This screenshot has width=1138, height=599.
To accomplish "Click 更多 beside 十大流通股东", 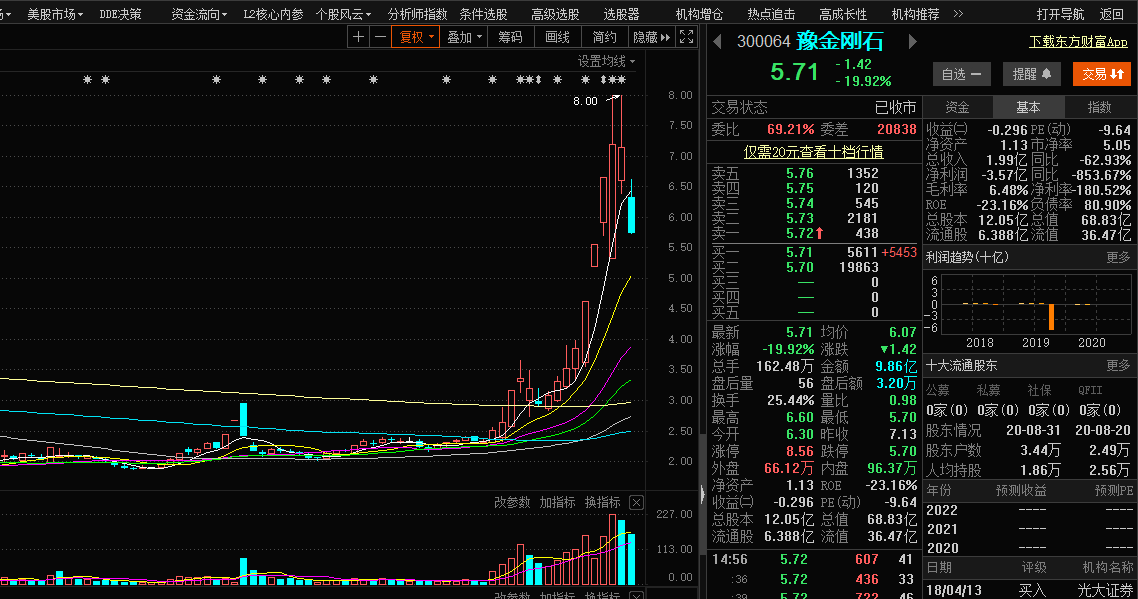I will [1118, 365].
